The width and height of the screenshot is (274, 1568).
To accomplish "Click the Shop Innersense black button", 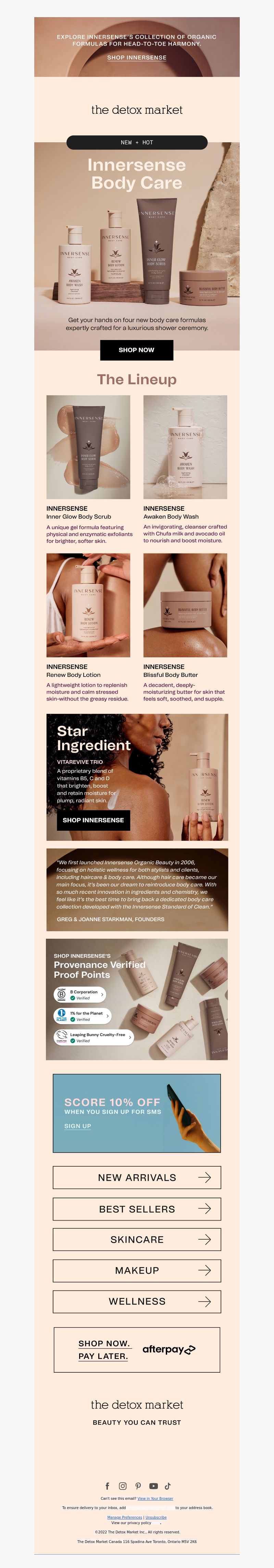I will 93,820.
